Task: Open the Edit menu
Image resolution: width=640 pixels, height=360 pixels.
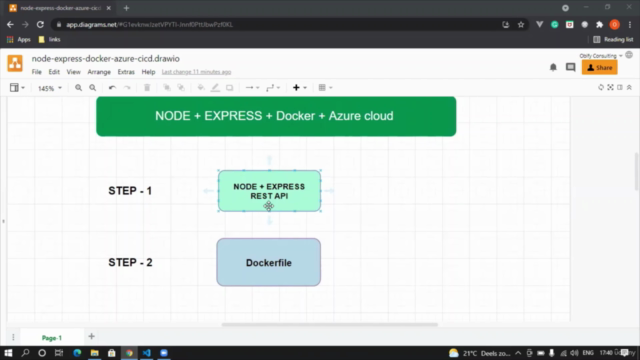Action: tap(54, 72)
